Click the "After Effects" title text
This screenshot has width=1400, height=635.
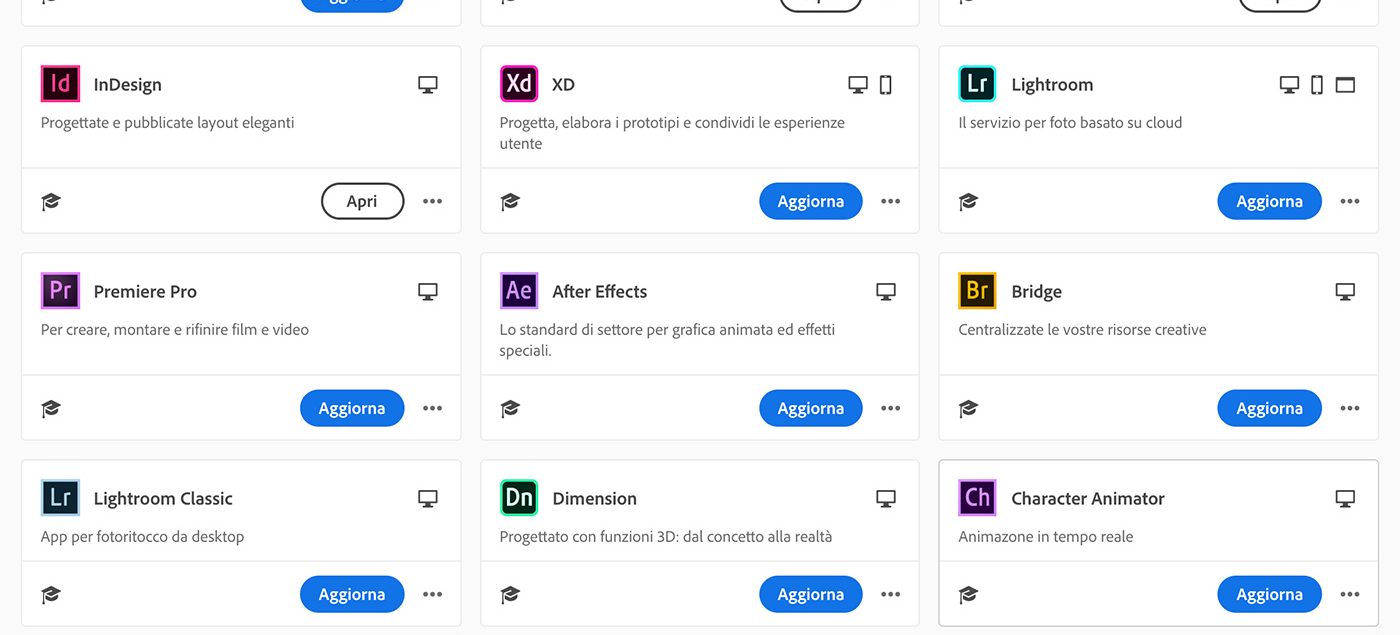599,292
